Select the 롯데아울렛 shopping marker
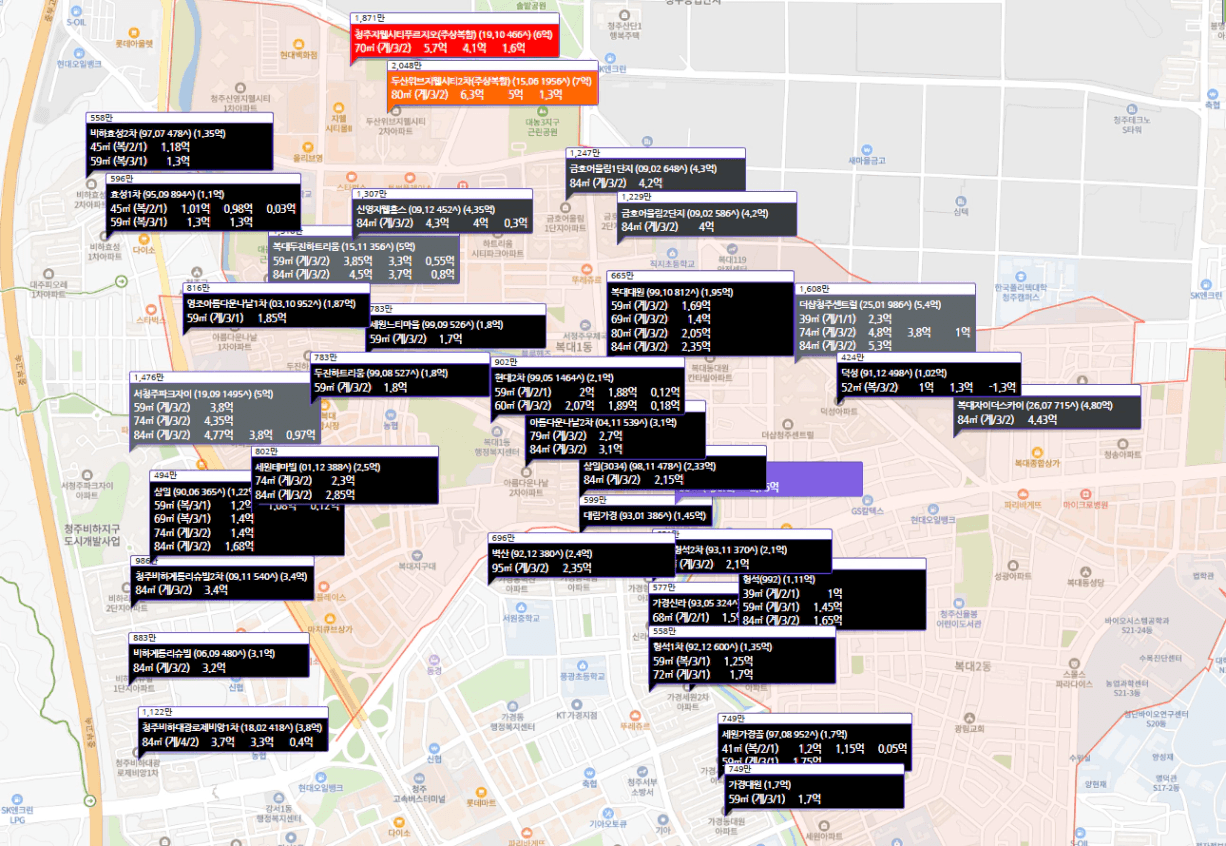Screen dimensions: 1226x846 point(132,37)
